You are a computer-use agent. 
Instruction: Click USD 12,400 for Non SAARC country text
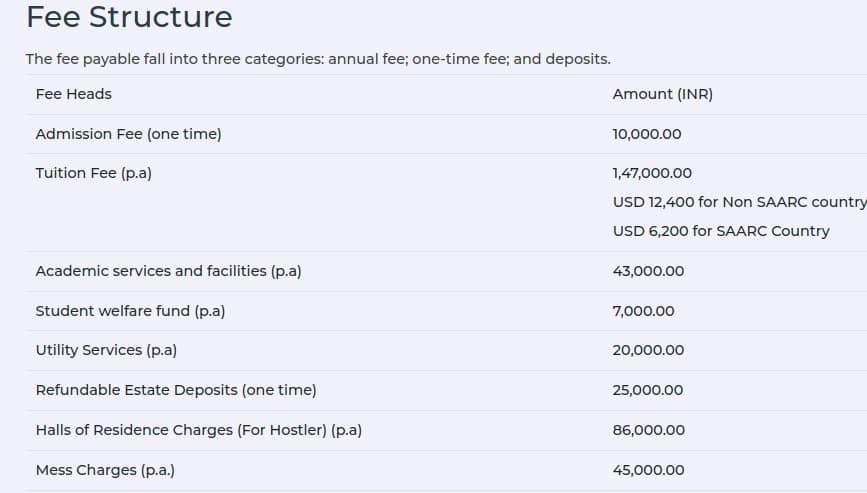click(x=740, y=202)
